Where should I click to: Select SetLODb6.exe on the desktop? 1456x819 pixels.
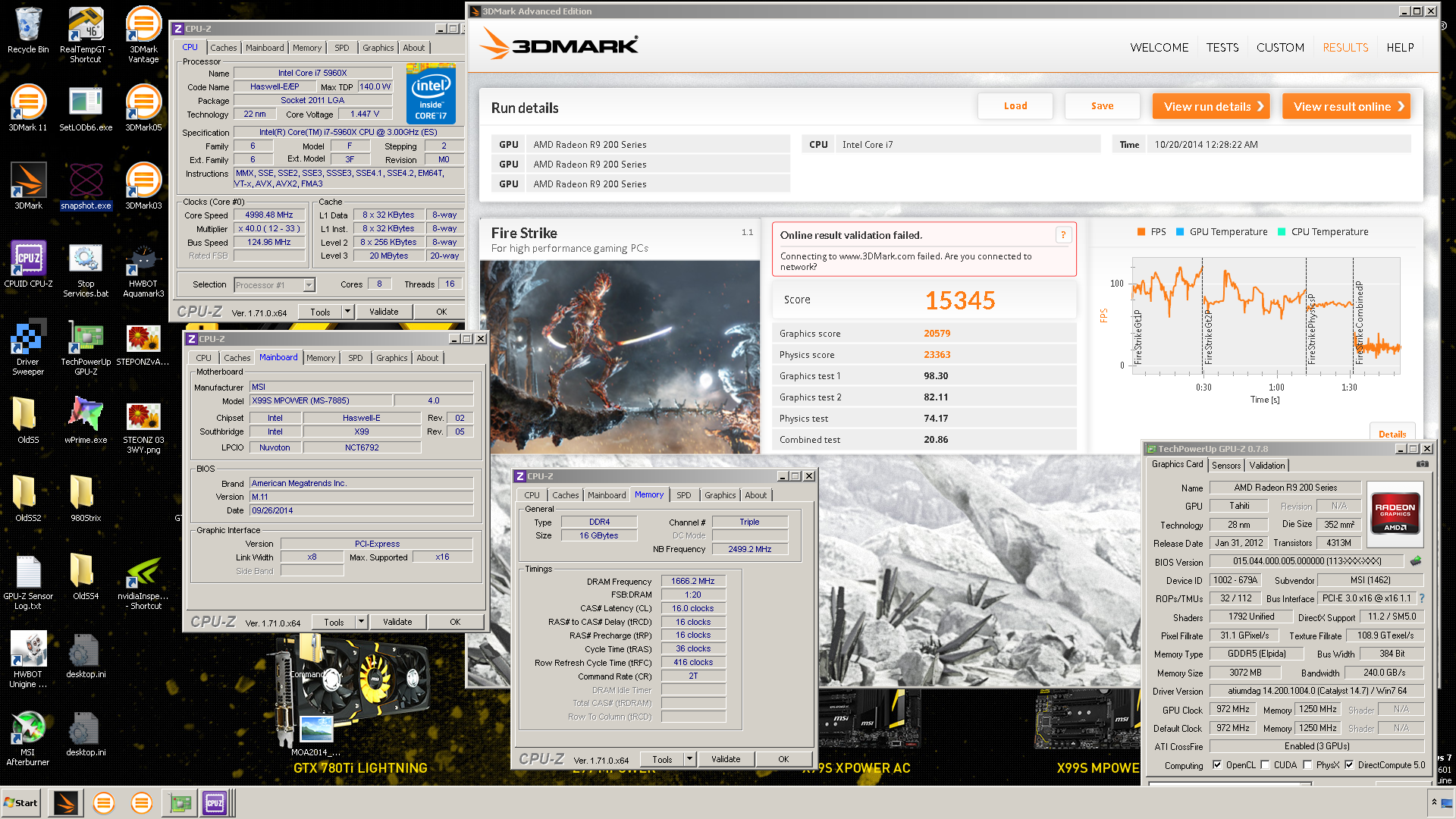(86, 108)
